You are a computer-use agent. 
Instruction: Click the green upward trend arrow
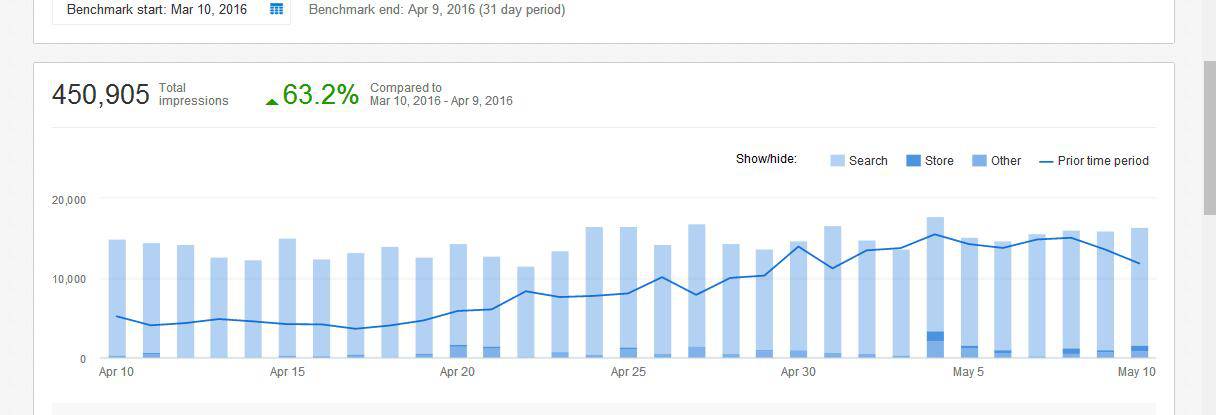point(272,101)
